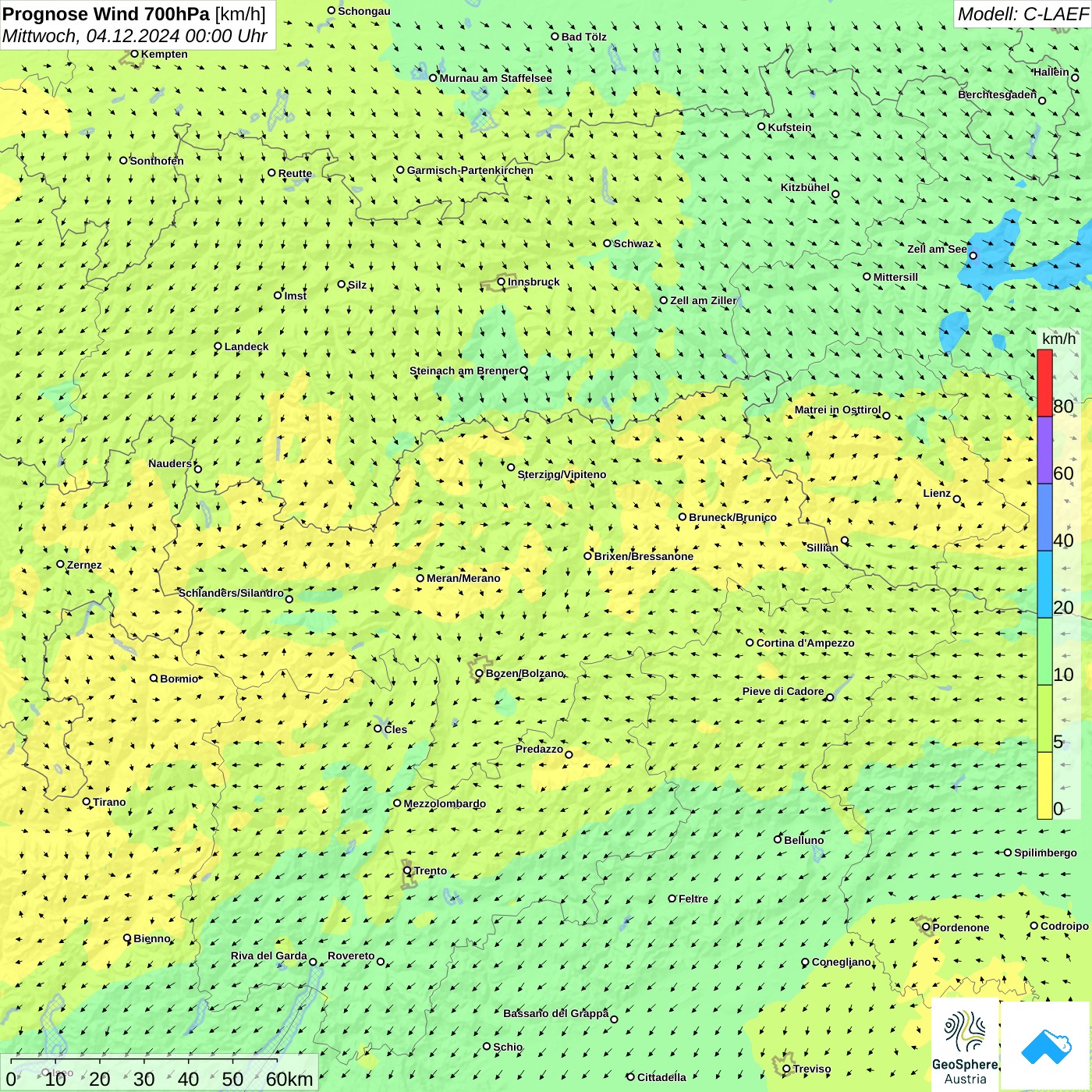
Task: Click the 'Silz' label
Action: pos(357,285)
